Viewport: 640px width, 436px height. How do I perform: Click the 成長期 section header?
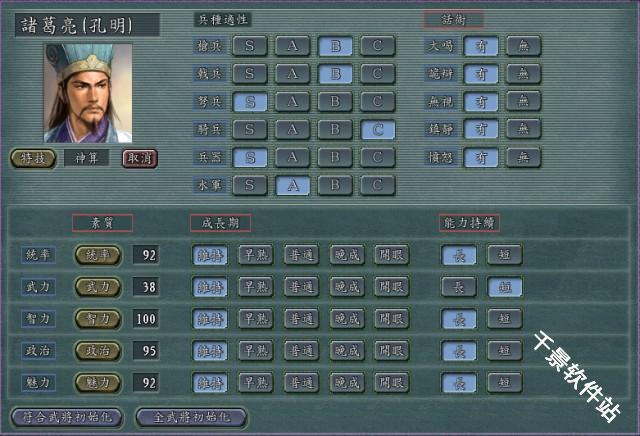click(x=220, y=223)
